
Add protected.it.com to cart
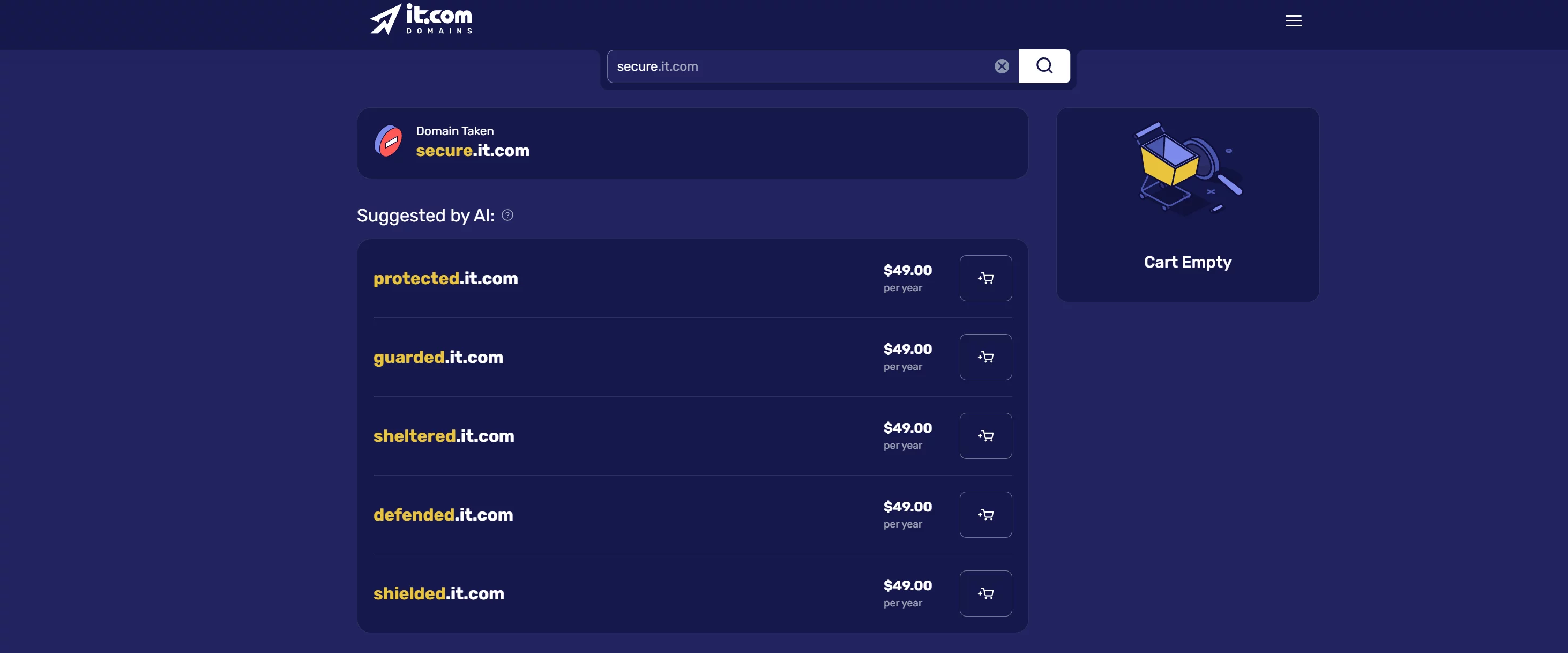click(x=985, y=278)
